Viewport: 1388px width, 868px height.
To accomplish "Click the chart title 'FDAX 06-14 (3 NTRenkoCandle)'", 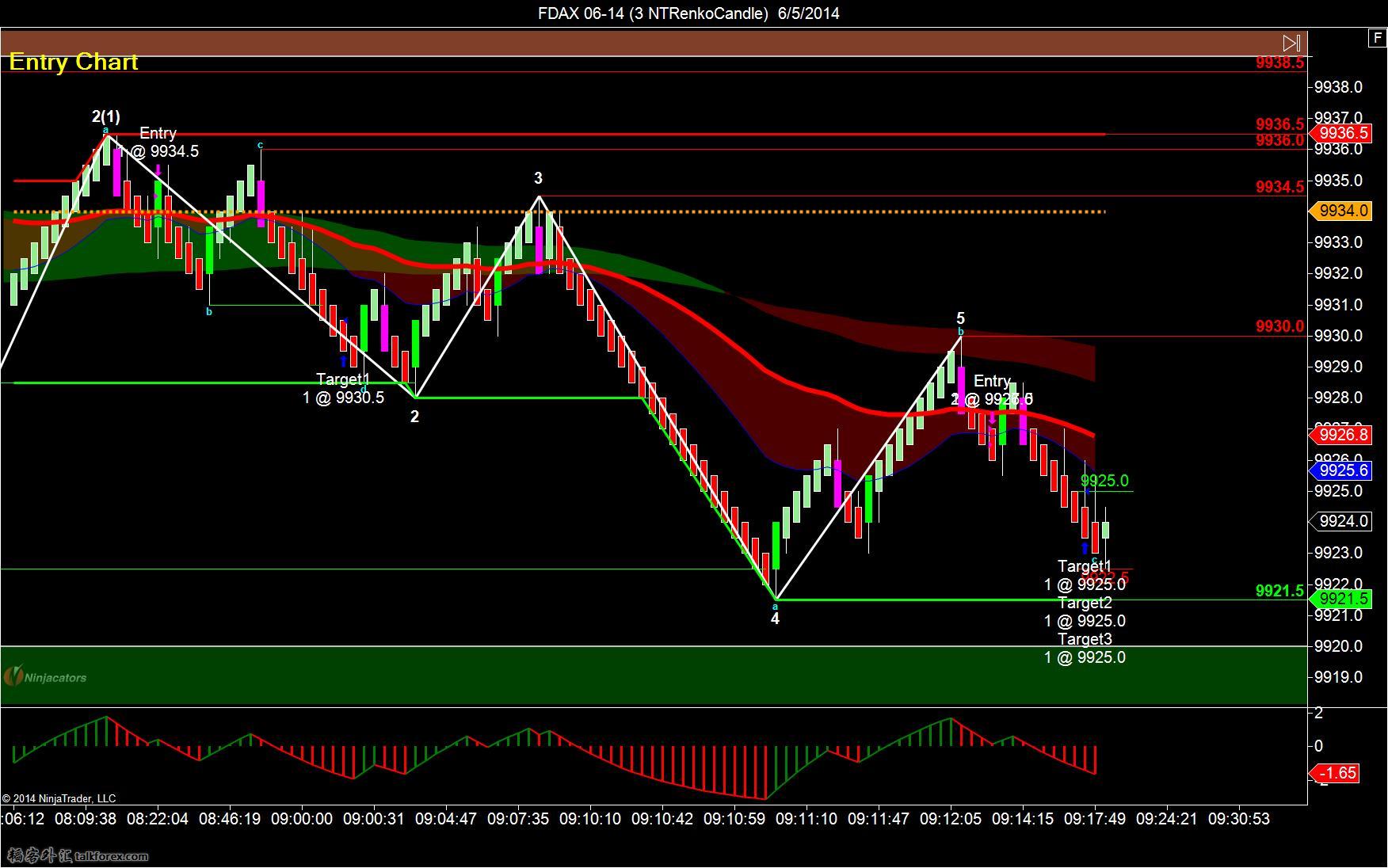I will click(x=654, y=13).
